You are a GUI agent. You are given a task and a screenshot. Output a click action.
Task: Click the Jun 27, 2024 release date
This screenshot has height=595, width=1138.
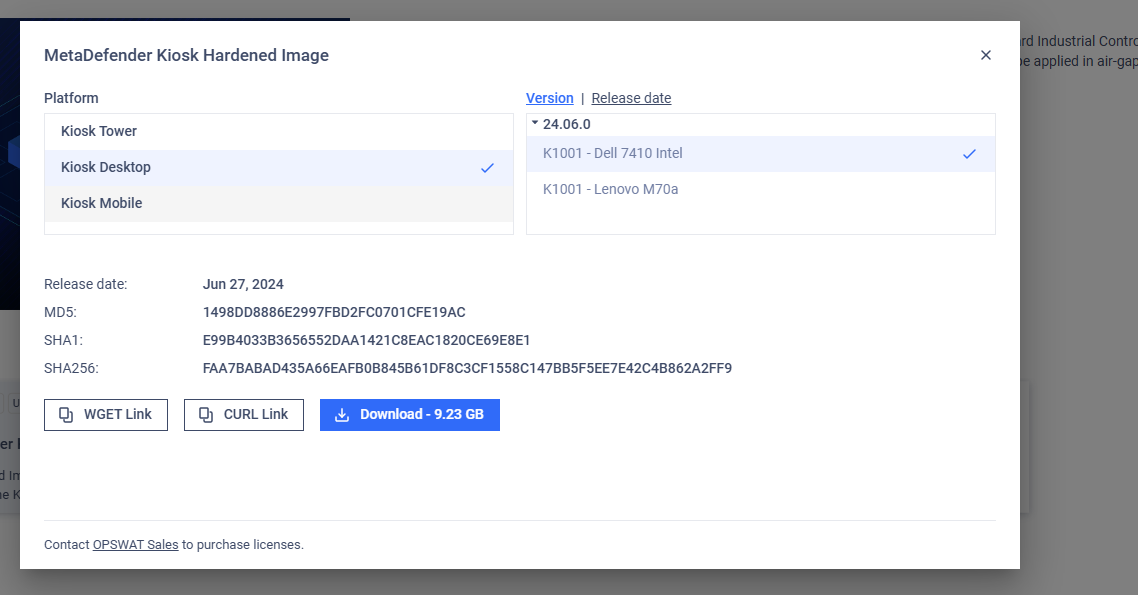[243, 284]
